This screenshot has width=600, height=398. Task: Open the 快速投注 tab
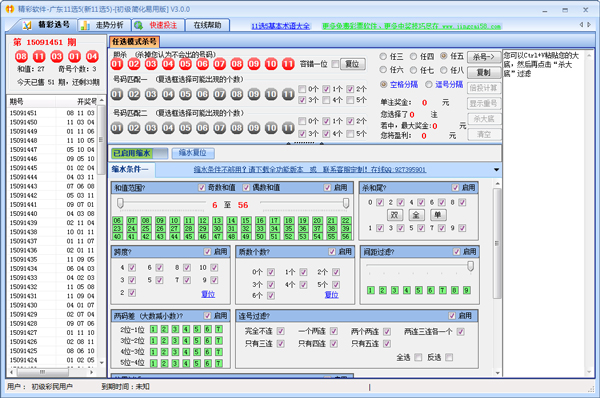point(157,25)
